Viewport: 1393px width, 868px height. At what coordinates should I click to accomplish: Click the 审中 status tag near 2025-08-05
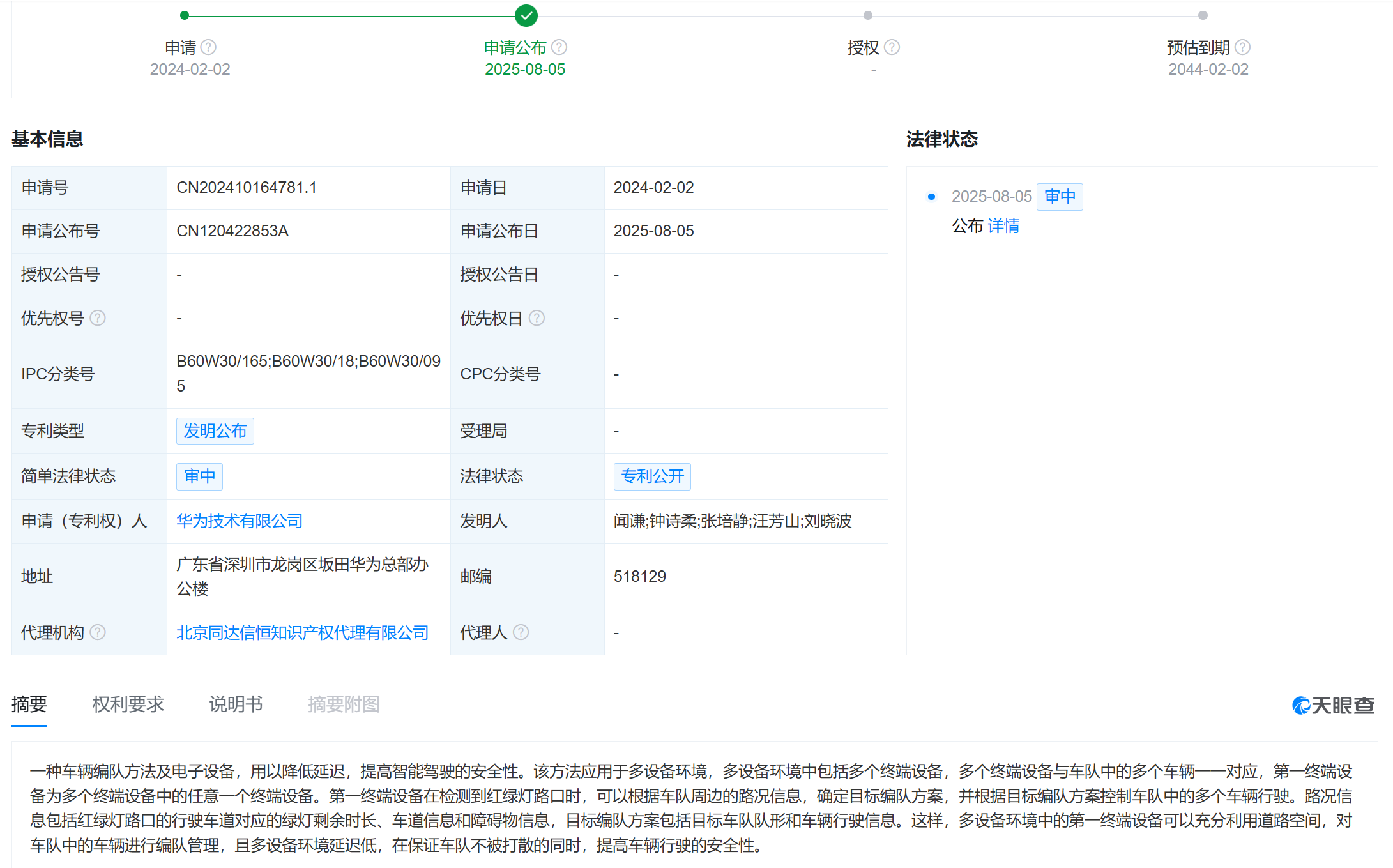1059,197
